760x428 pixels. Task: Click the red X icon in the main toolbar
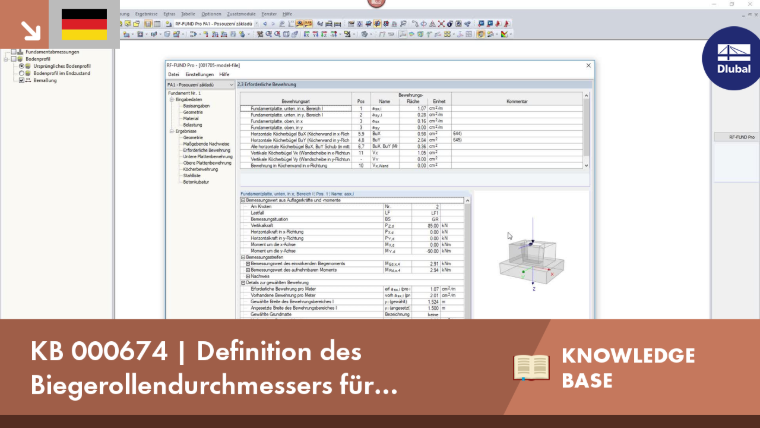click(x=441, y=23)
